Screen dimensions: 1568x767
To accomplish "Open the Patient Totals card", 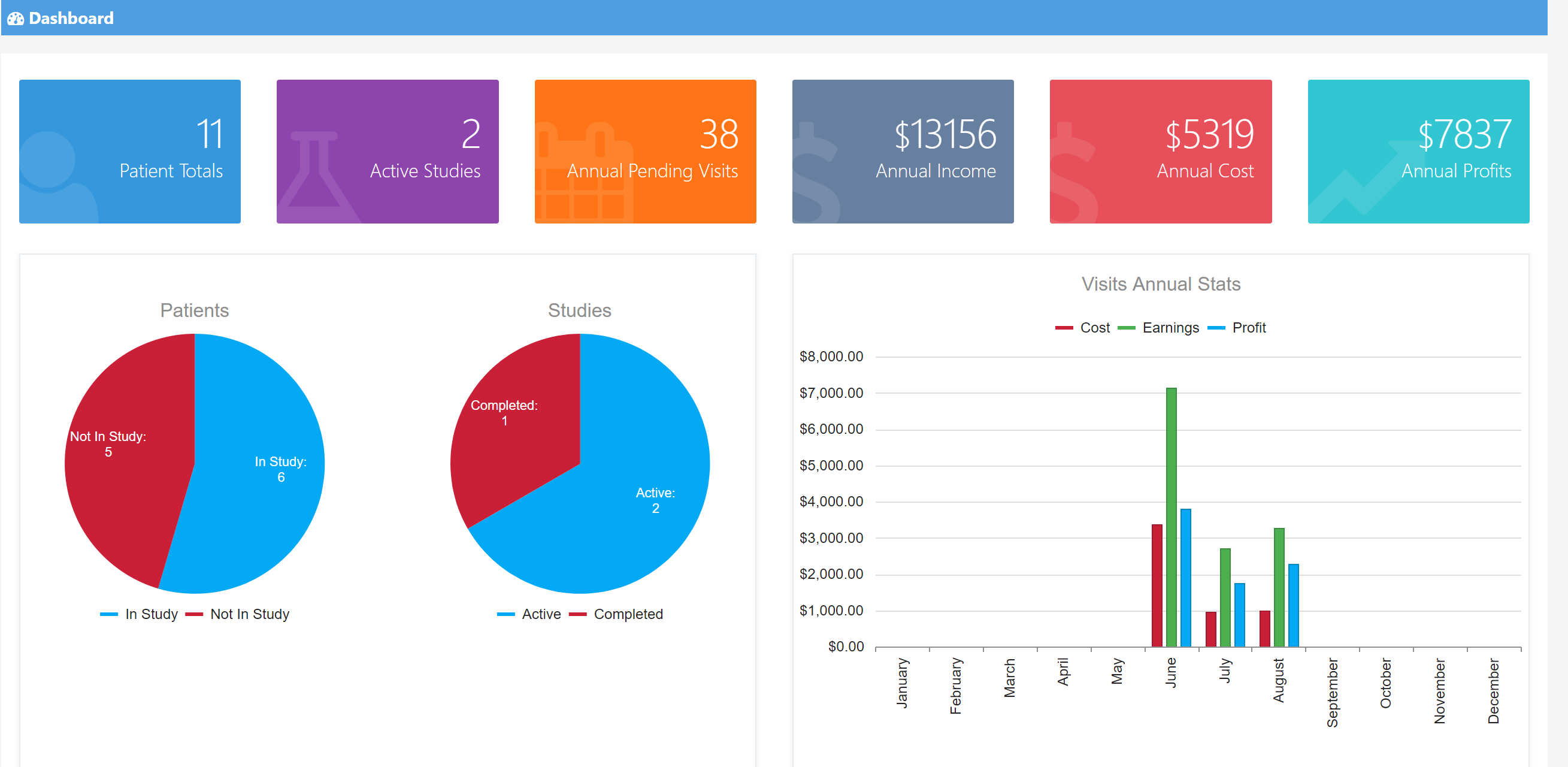I will tap(129, 151).
